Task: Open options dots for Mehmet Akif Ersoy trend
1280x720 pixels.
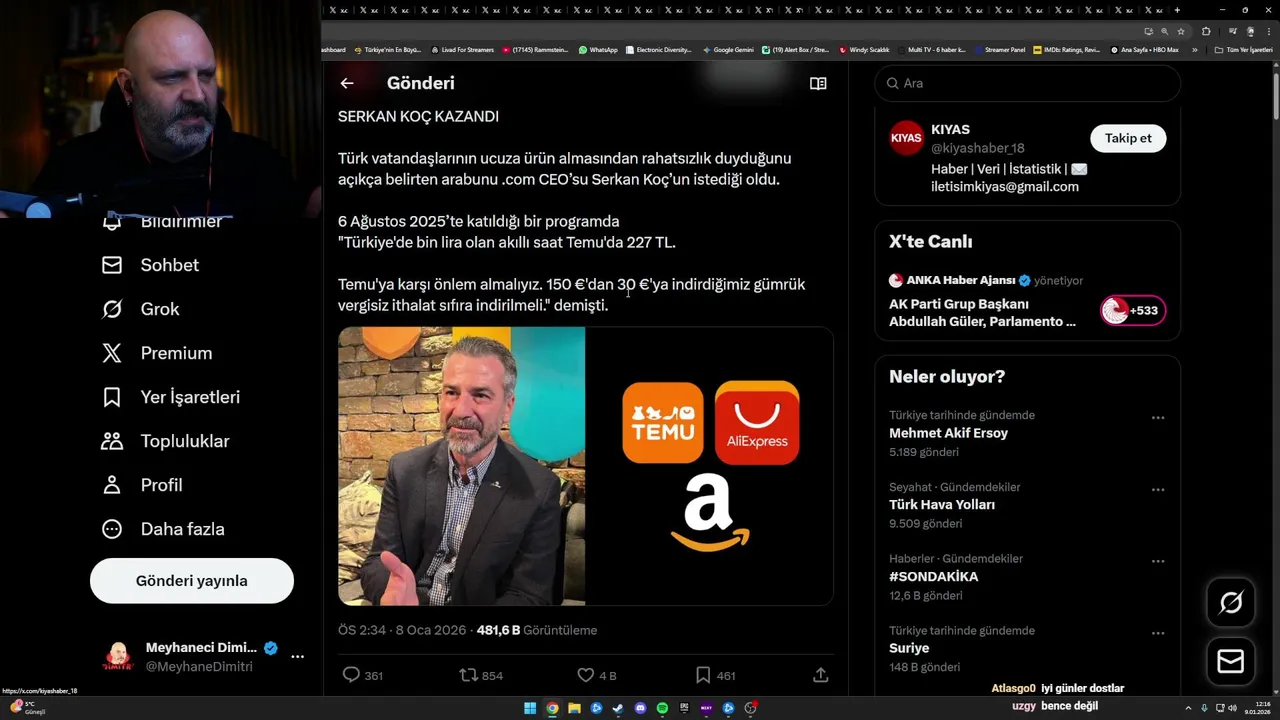Action: point(1158,418)
